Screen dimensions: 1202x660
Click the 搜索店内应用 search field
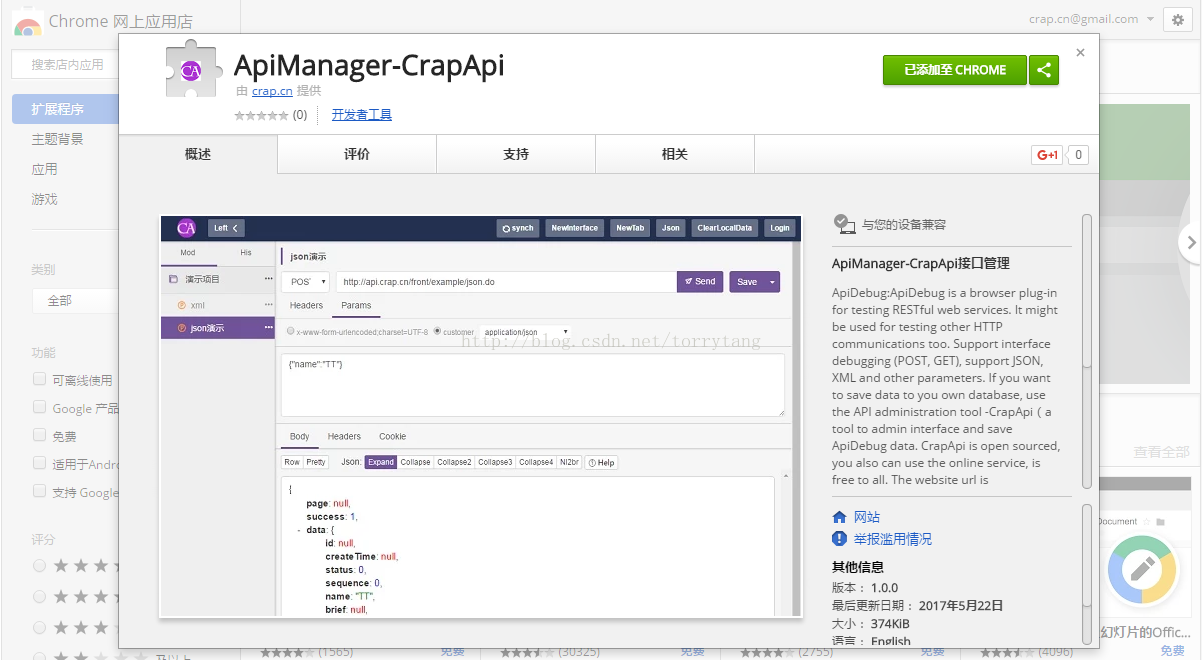66,64
